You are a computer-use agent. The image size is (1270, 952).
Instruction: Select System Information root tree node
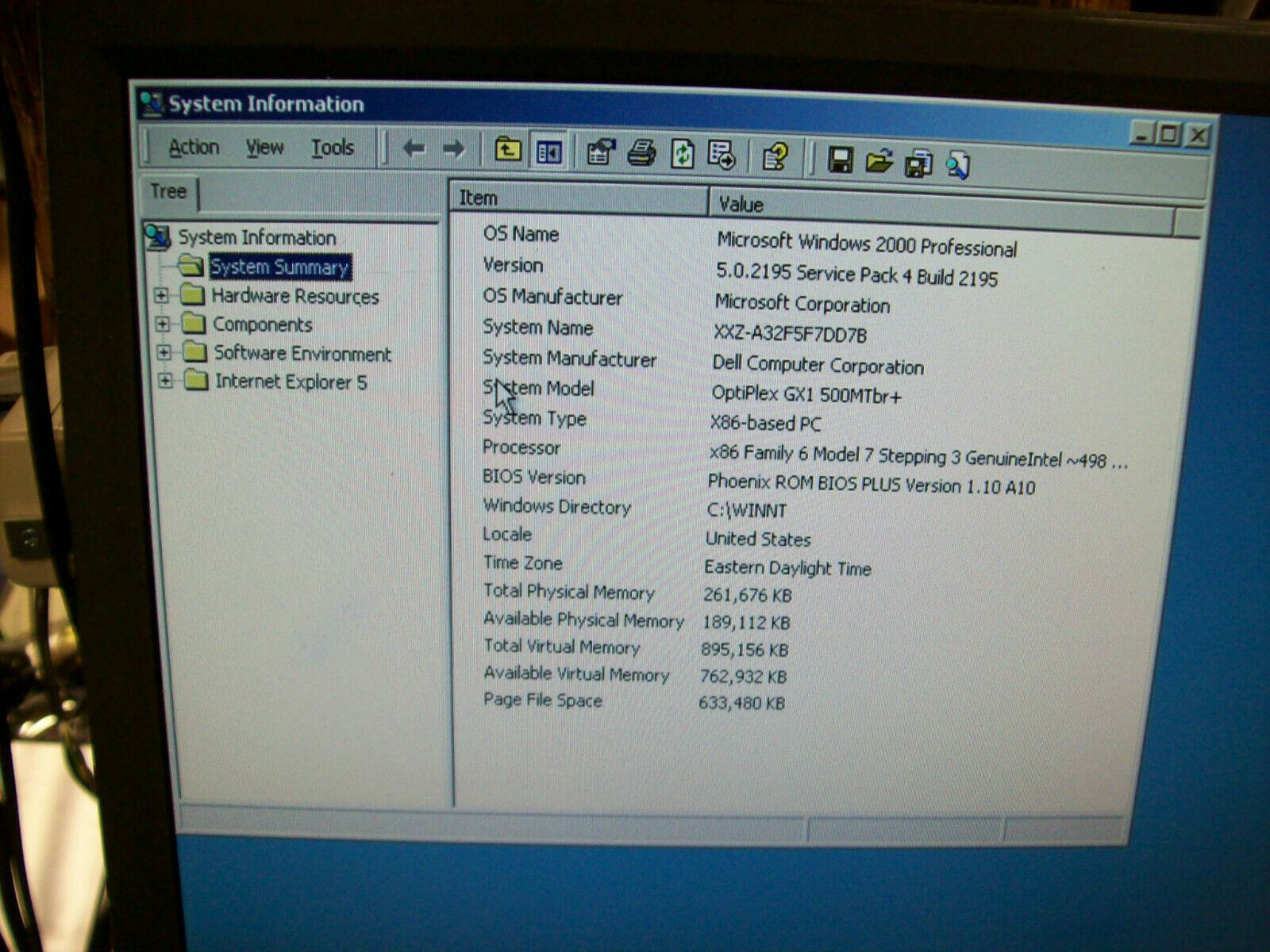(x=256, y=237)
